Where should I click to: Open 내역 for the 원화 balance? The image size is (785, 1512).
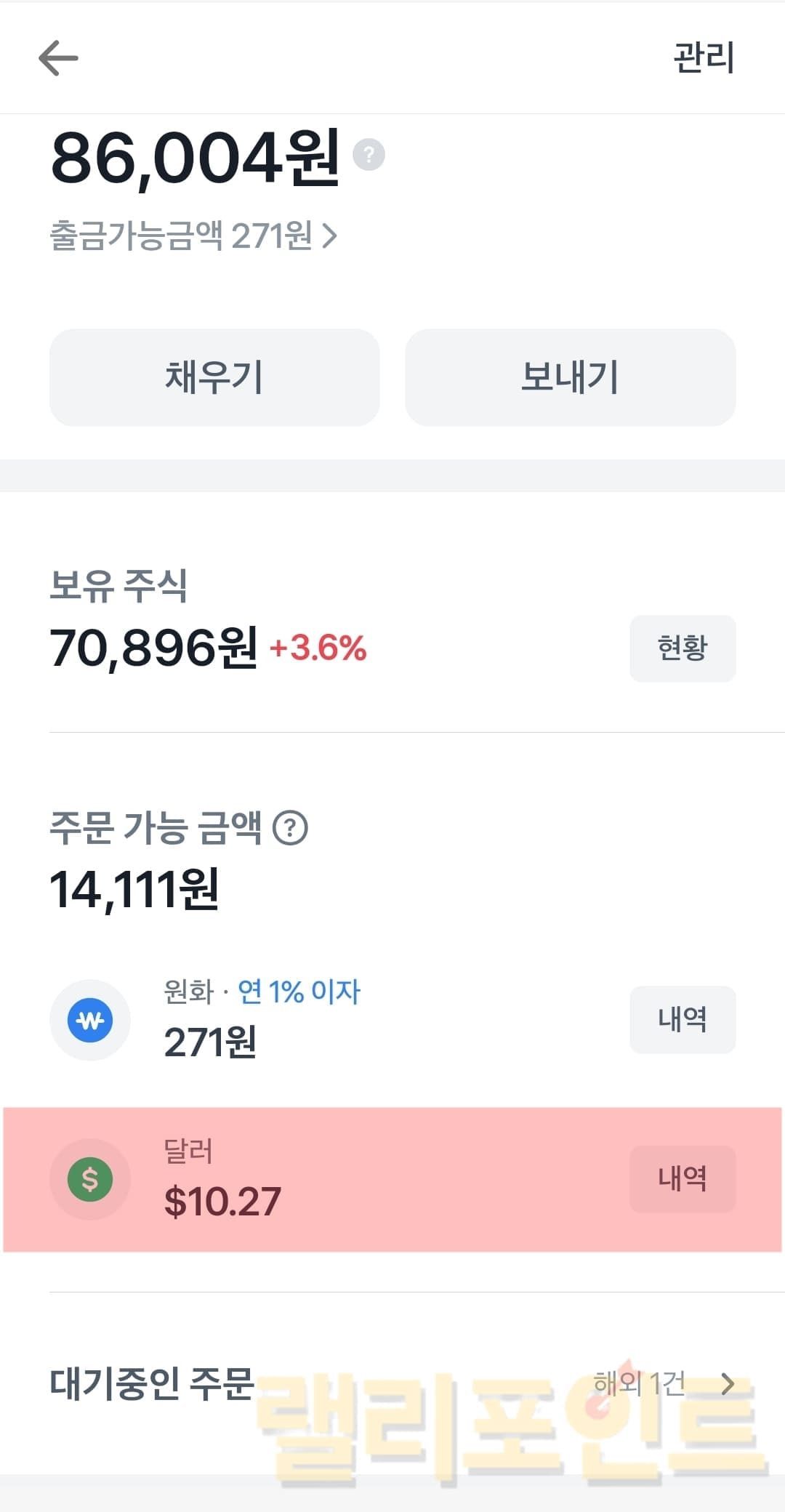click(x=682, y=1019)
